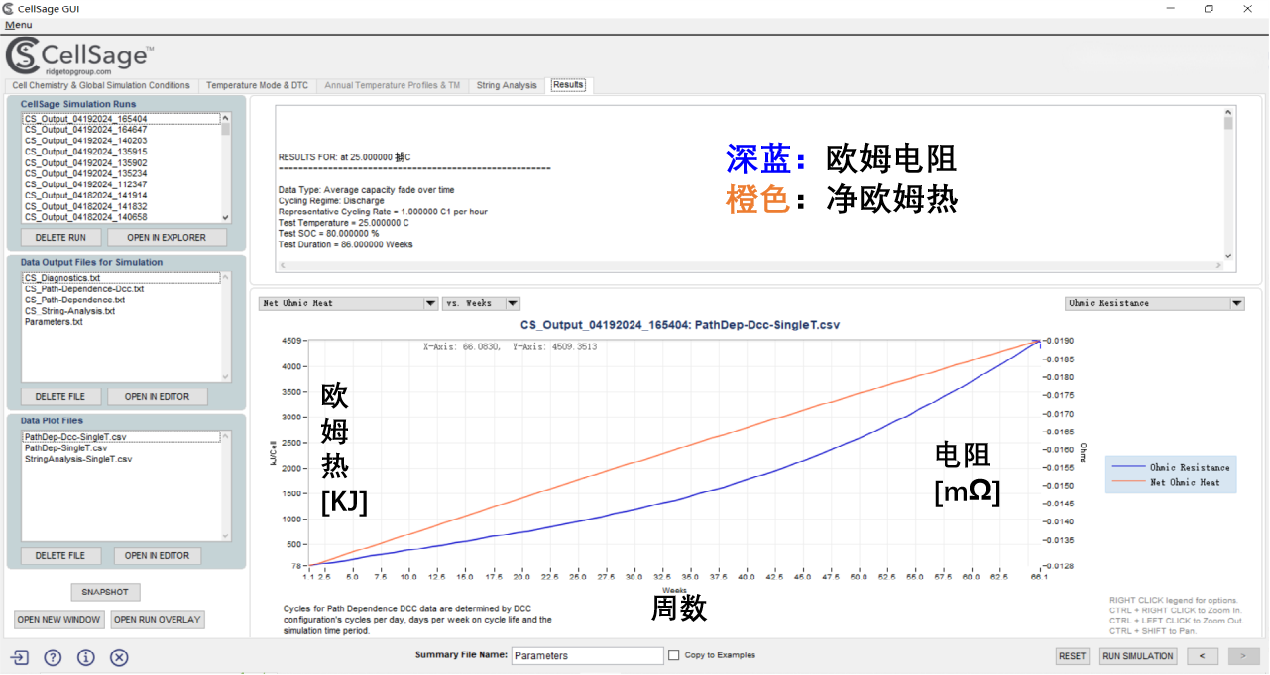Viewport: 1270px width, 675px height.
Task: Click the login arrow icon at bottom left
Action: click(20, 657)
